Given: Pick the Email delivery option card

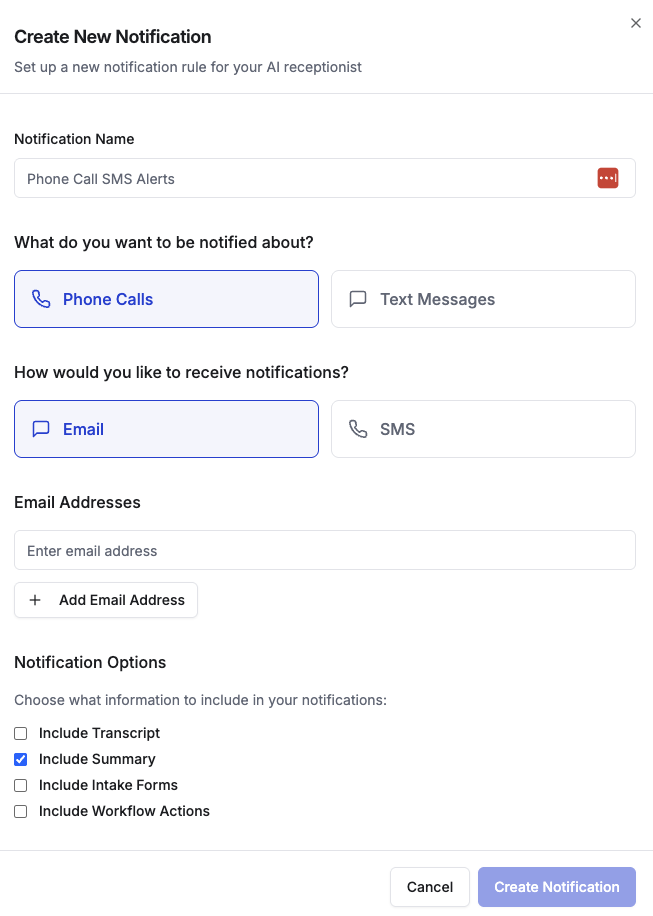Looking at the screenshot, I should point(166,429).
